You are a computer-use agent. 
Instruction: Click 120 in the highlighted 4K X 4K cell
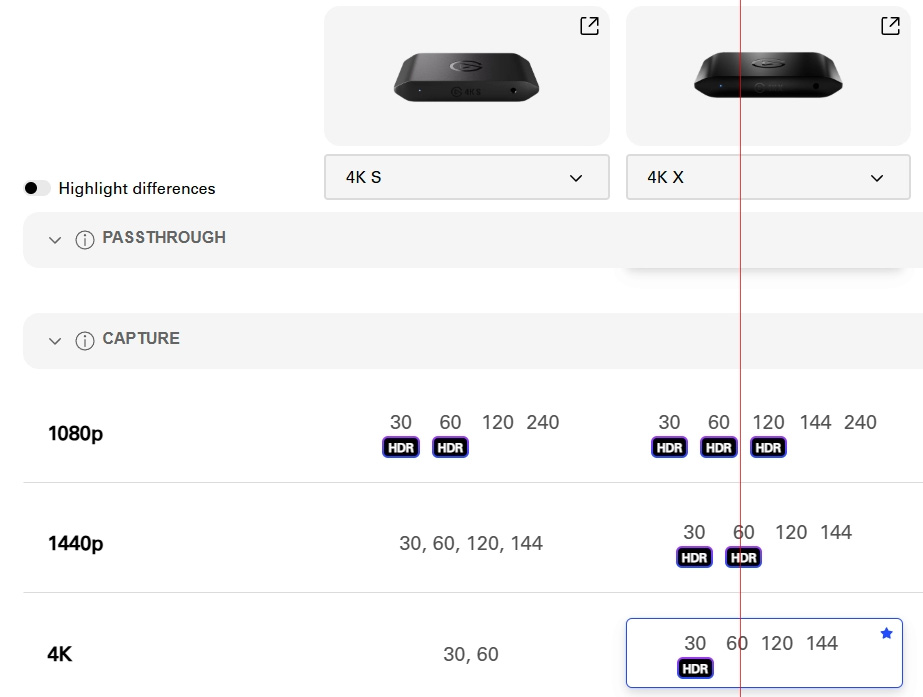tap(777, 643)
